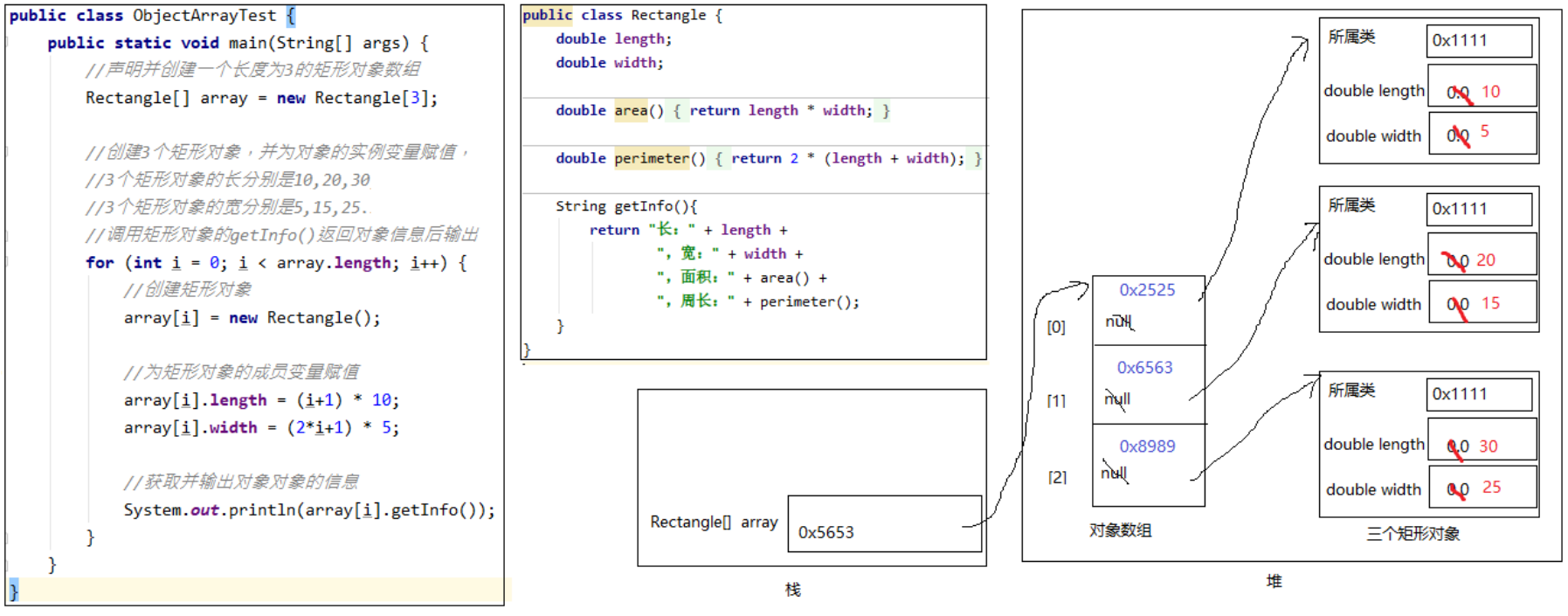Select the '//创建矩形对象' comment
The height and width of the screenshot is (616, 1568).
[x=187, y=289]
